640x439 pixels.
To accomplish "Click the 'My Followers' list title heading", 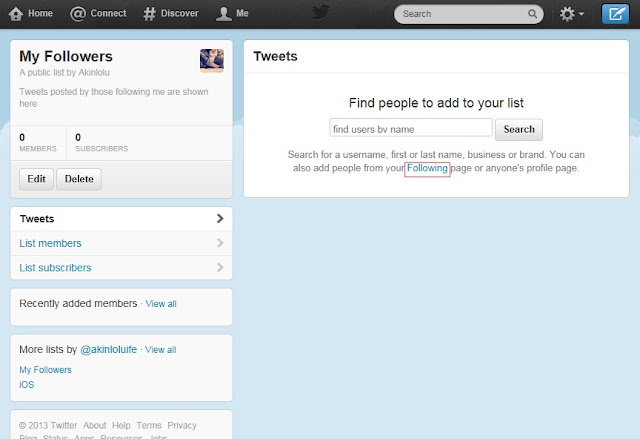I will pyautogui.click(x=66, y=56).
